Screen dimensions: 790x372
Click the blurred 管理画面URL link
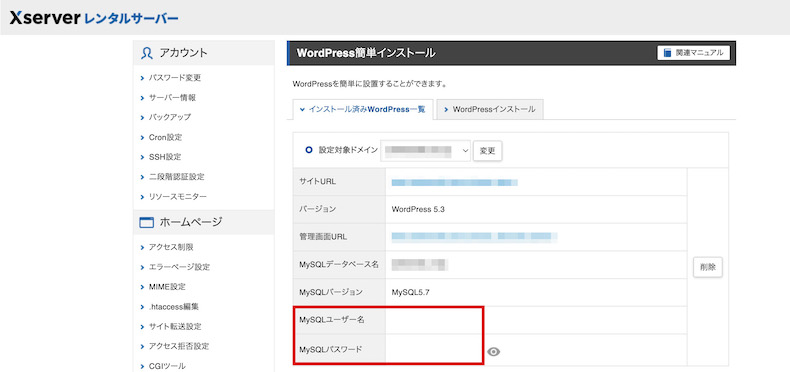pyautogui.click(x=474, y=237)
